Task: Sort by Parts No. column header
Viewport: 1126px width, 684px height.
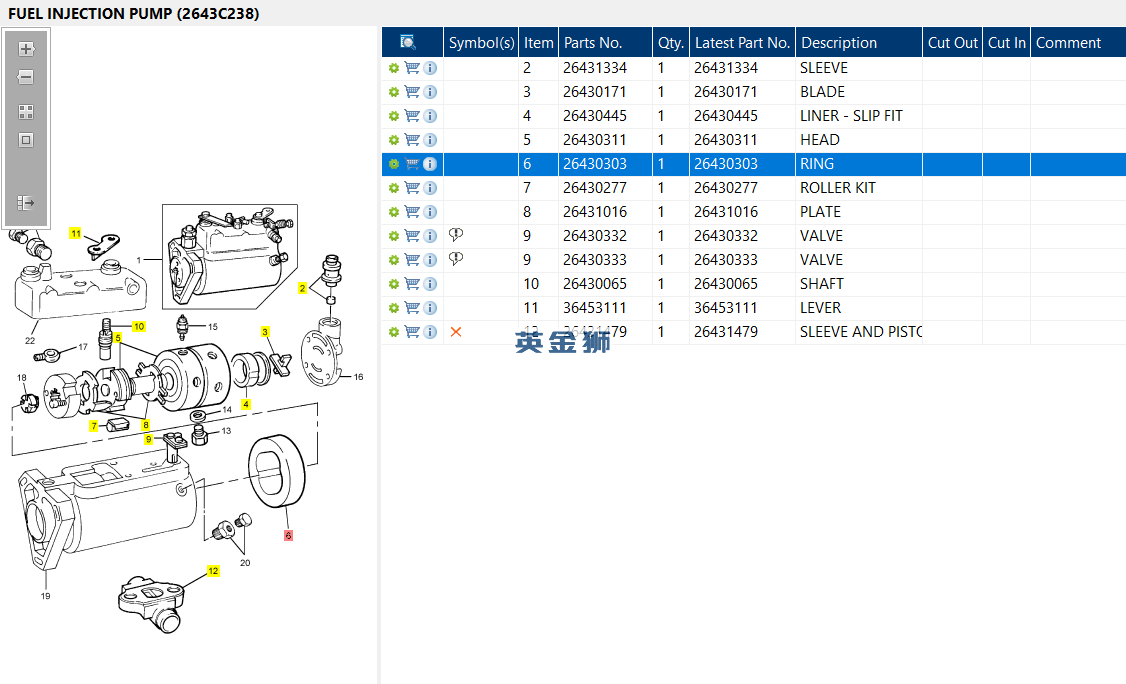Action: tap(605, 42)
